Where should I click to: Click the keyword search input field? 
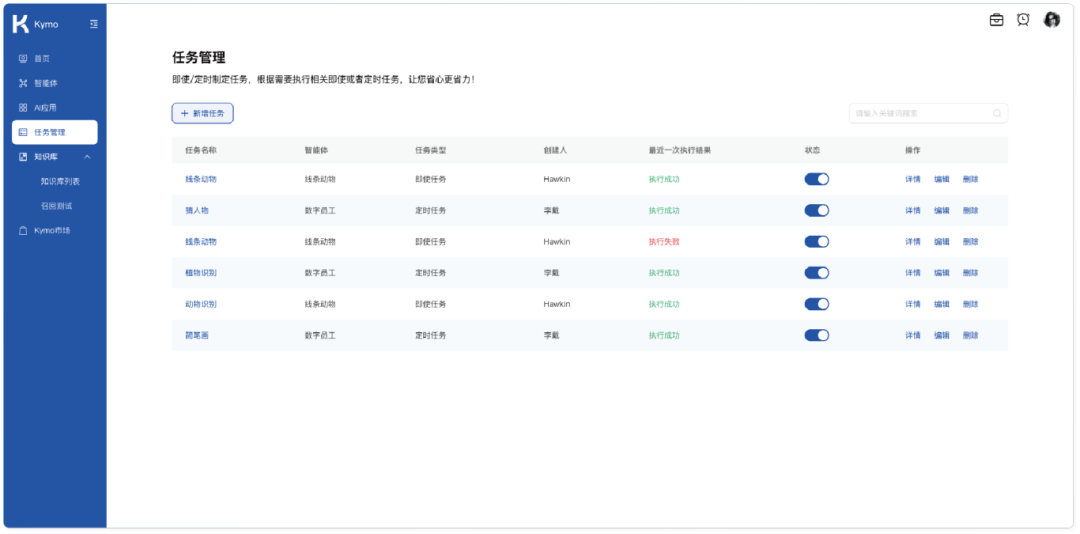[x=928, y=114]
